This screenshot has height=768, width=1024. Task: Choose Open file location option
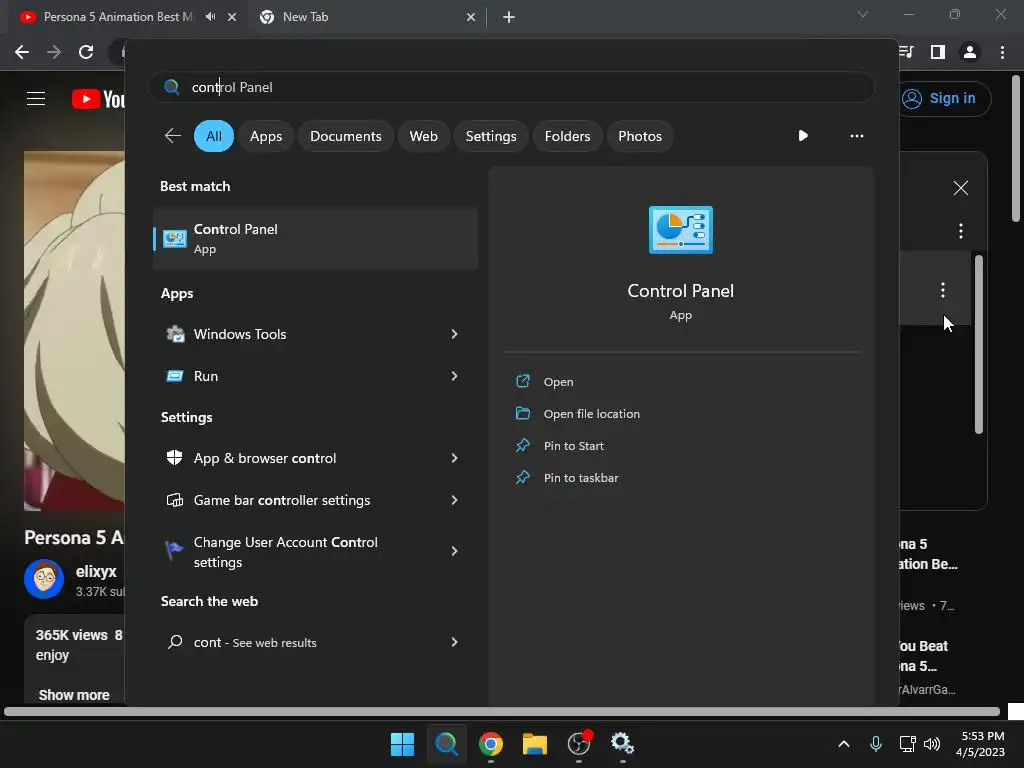[x=592, y=413]
